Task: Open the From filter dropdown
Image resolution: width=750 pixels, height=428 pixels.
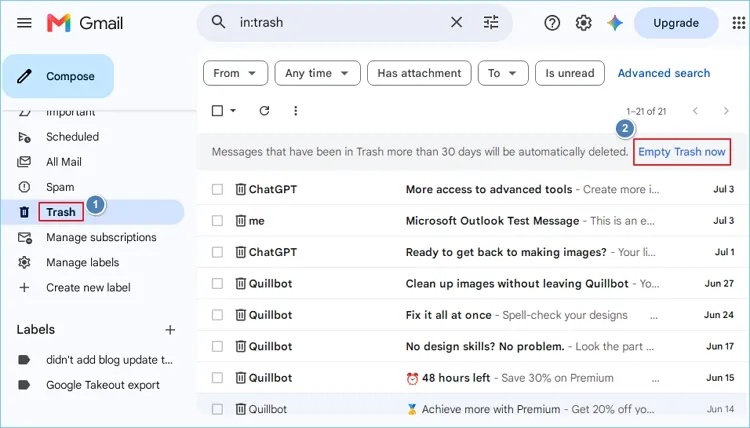Action: tap(235, 73)
